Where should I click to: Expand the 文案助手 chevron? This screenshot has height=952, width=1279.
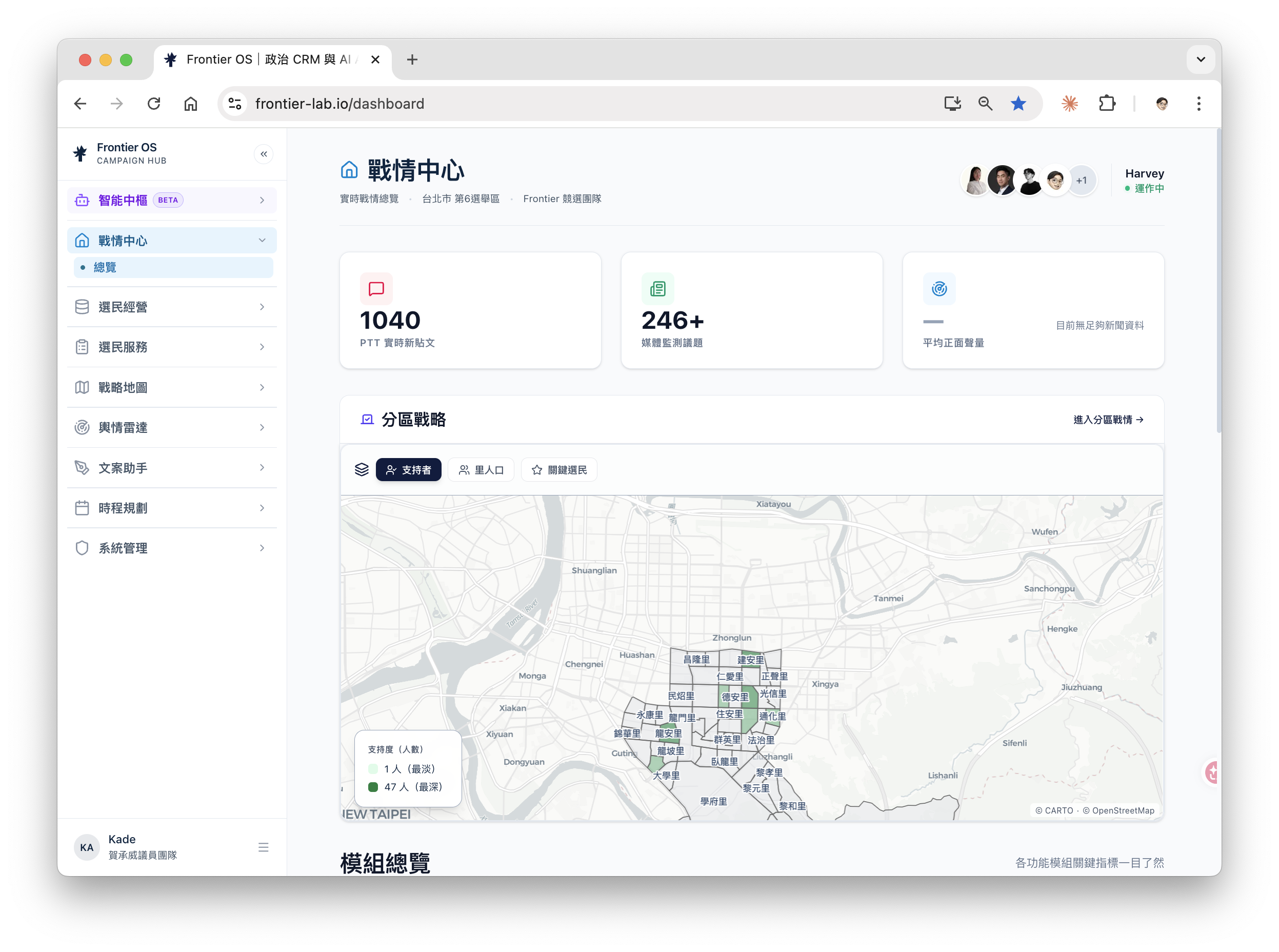point(262,467)
